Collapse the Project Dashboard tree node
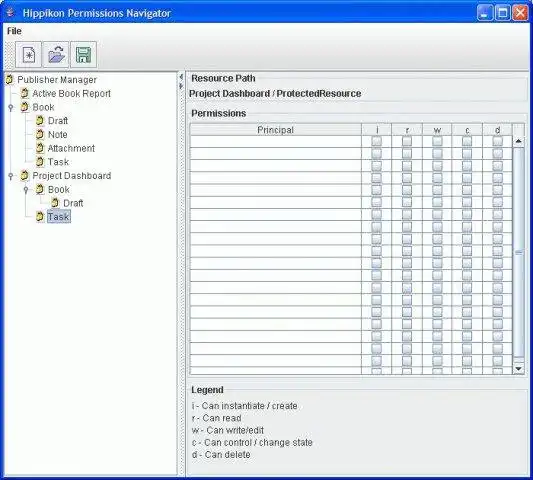 (11, 176)
